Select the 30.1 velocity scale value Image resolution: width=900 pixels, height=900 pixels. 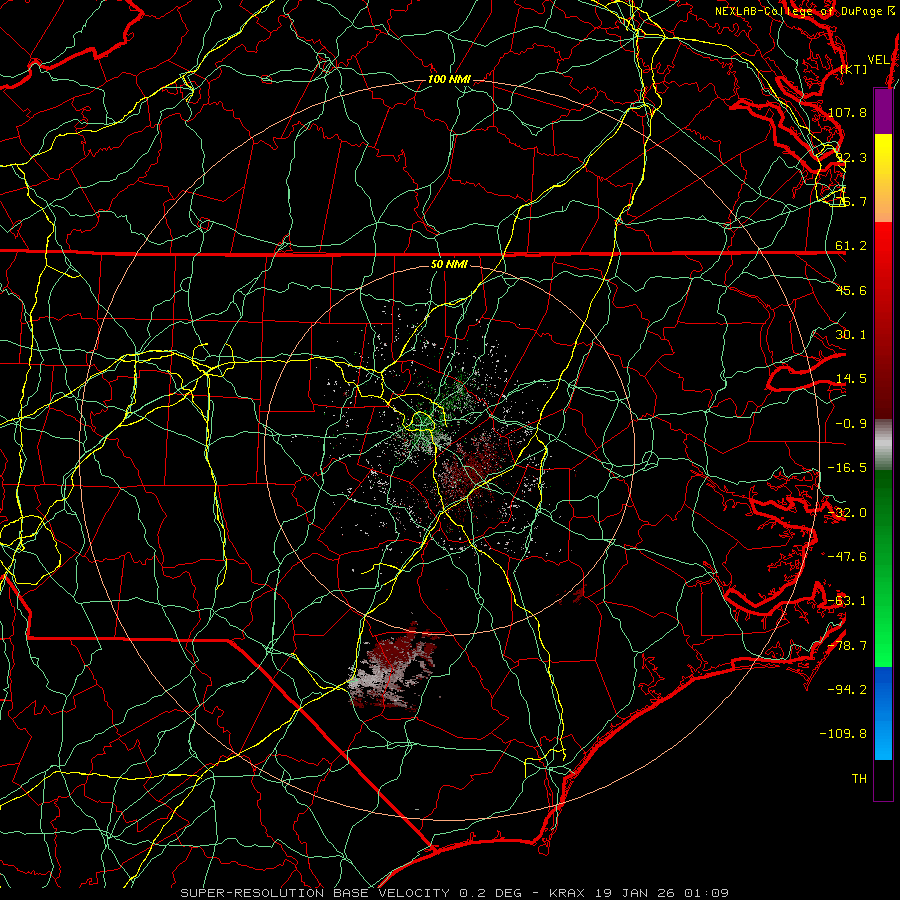[x=851, y=335]
